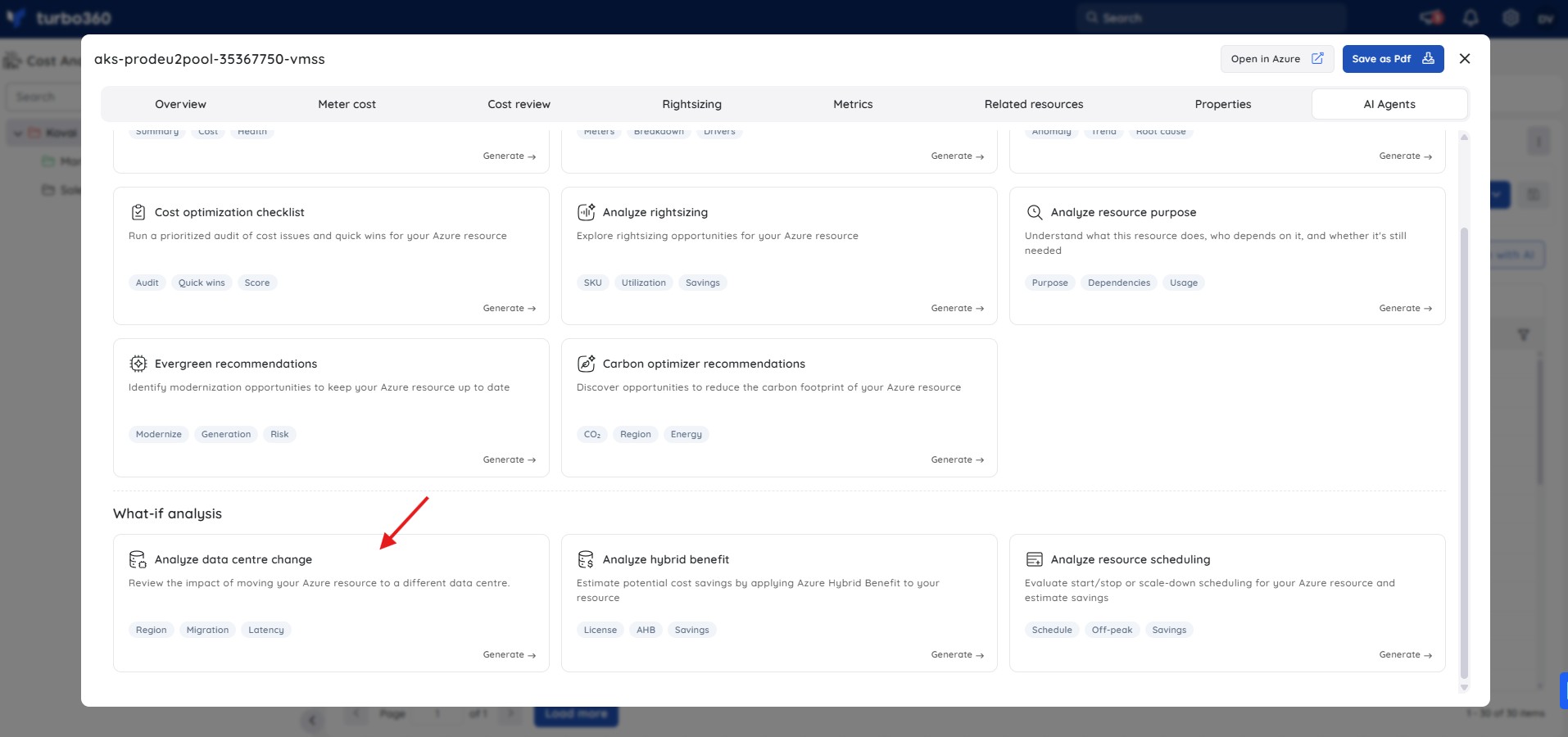Click the external link icon in Open in Azure
This screenshot has height=737, width=1568.
[x=1317, y=59]
